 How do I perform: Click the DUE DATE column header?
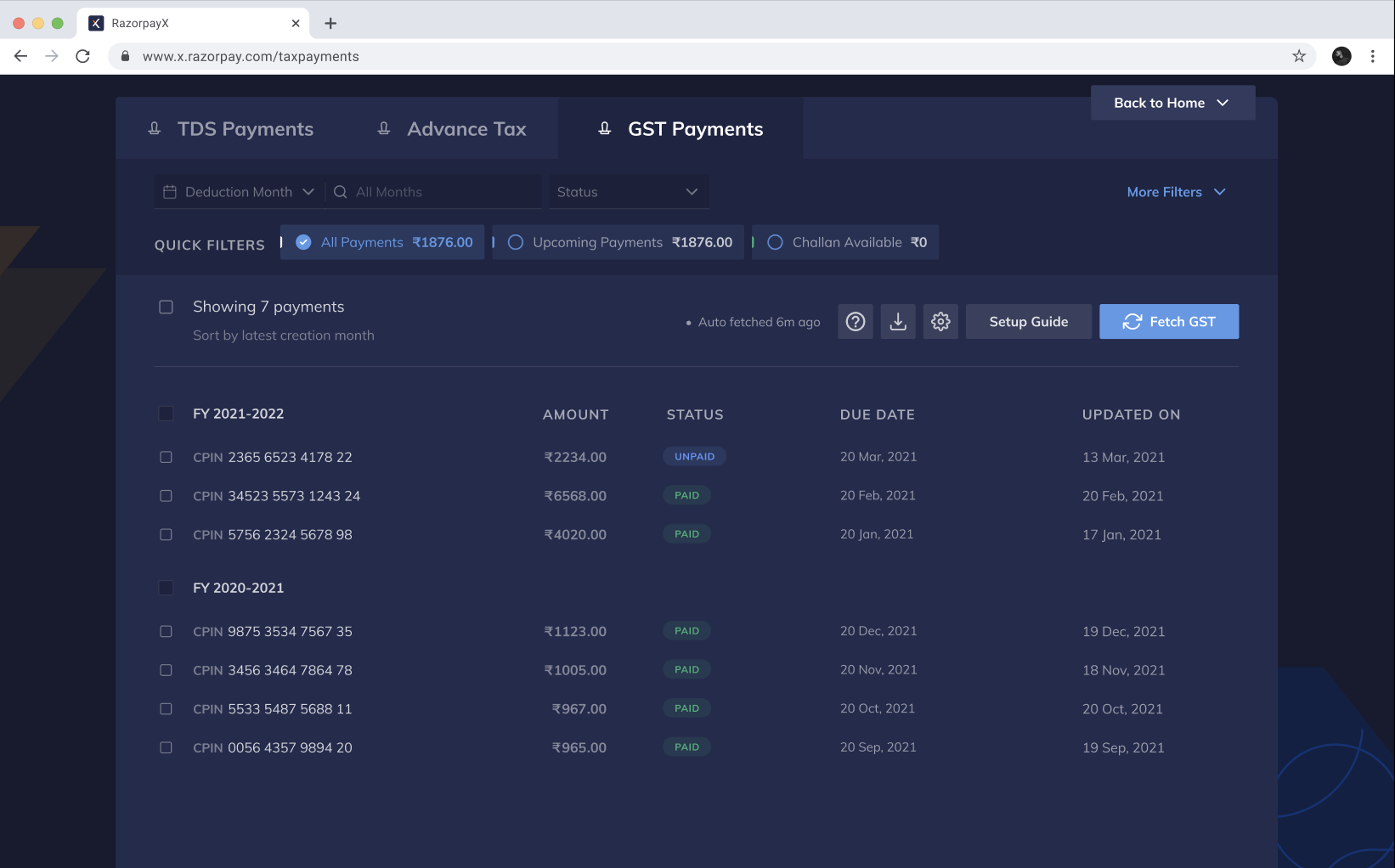[x=878, y=414]
